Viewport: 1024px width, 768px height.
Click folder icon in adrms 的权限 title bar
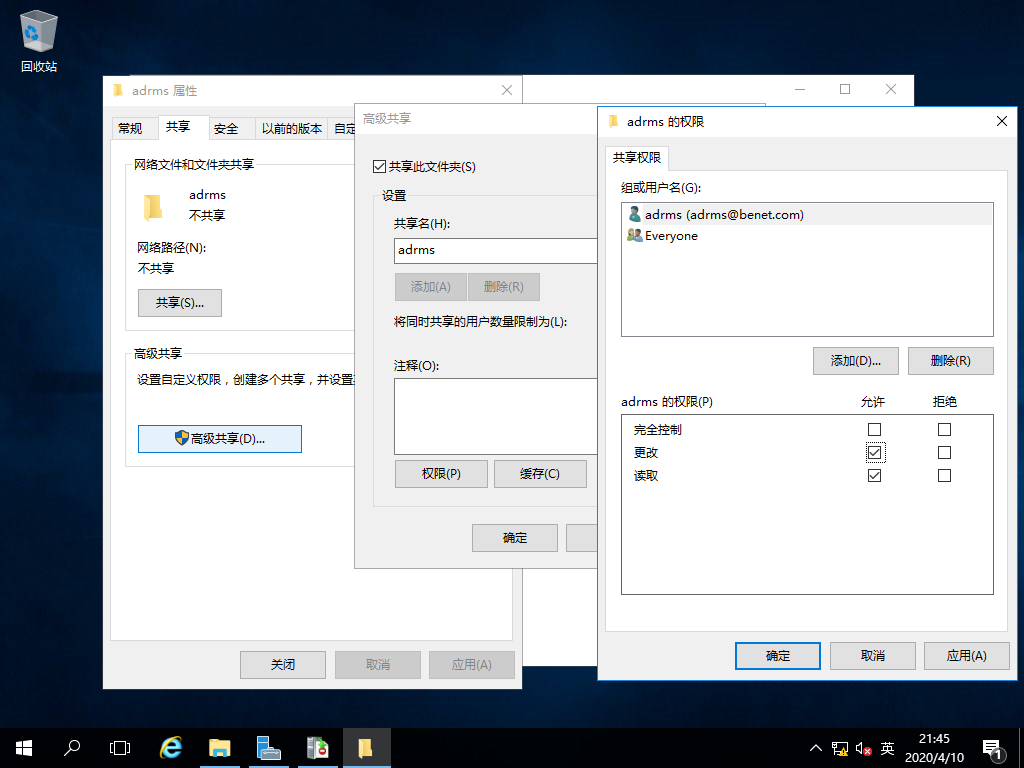tap(613, 121)
